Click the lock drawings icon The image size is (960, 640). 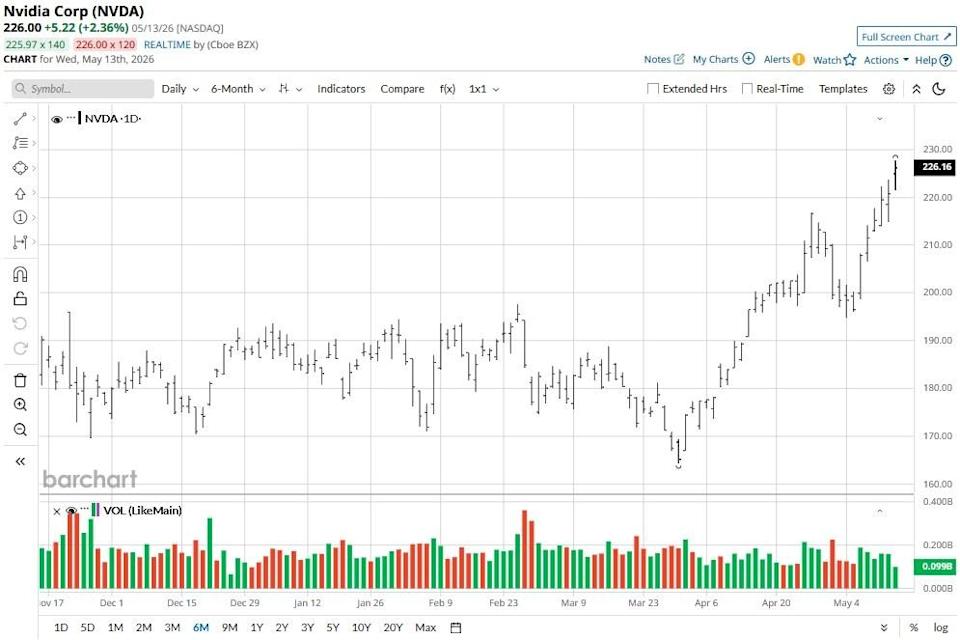point(20,299)
